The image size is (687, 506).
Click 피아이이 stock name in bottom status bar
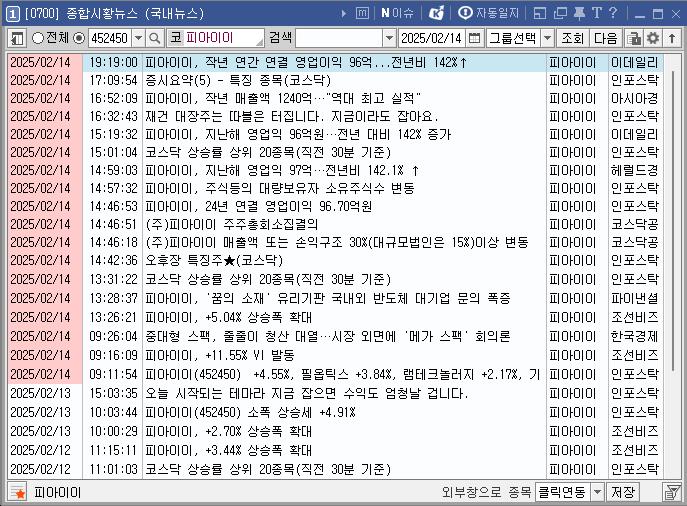[57, 492]
